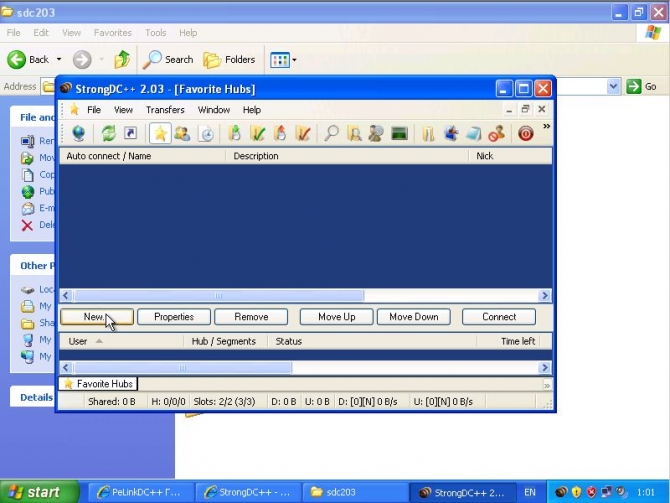Screen dimensions: 670x503
Task: Open the Tools menu in Explorer window
Action: pos(156,32)
